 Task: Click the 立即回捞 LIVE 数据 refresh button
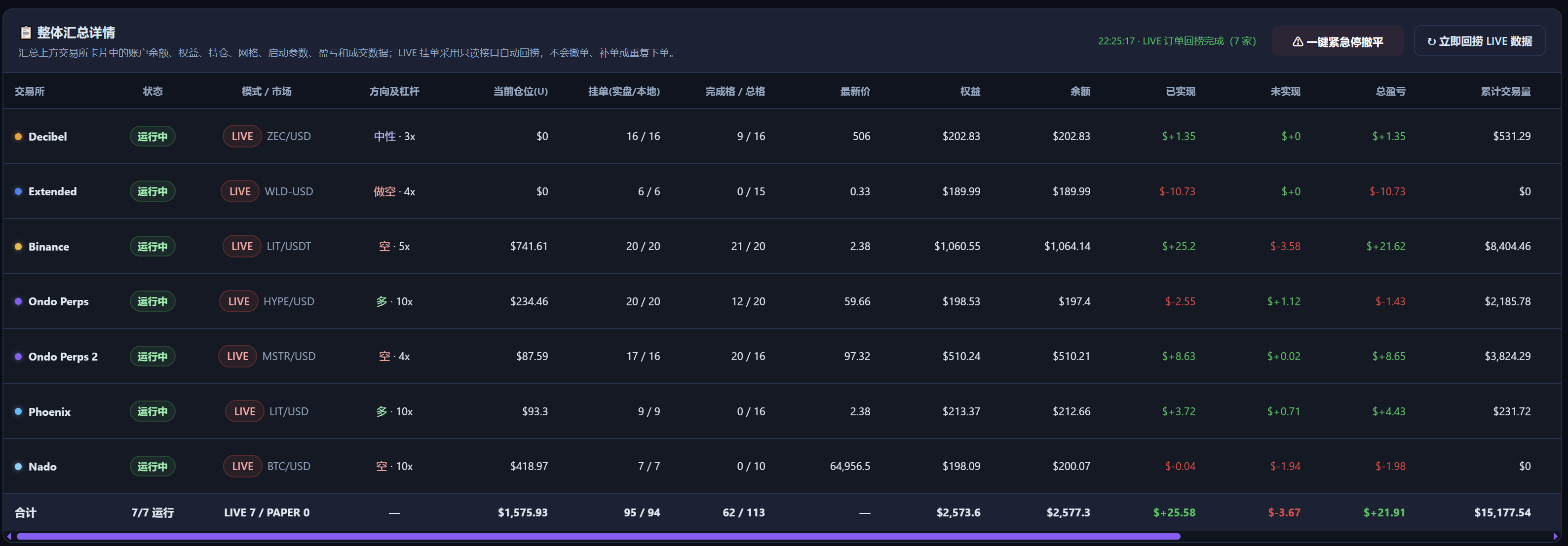pyautogui.click(x=1479, y=41)
